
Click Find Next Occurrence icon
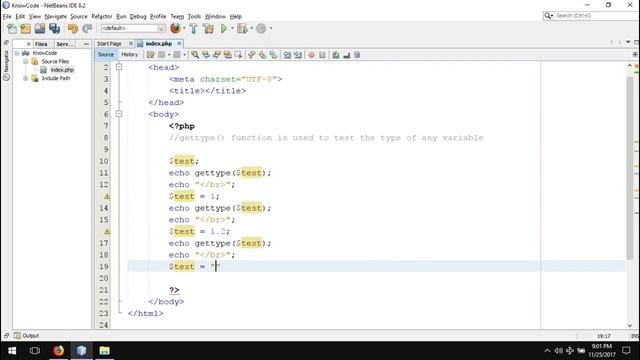[217, 55]
